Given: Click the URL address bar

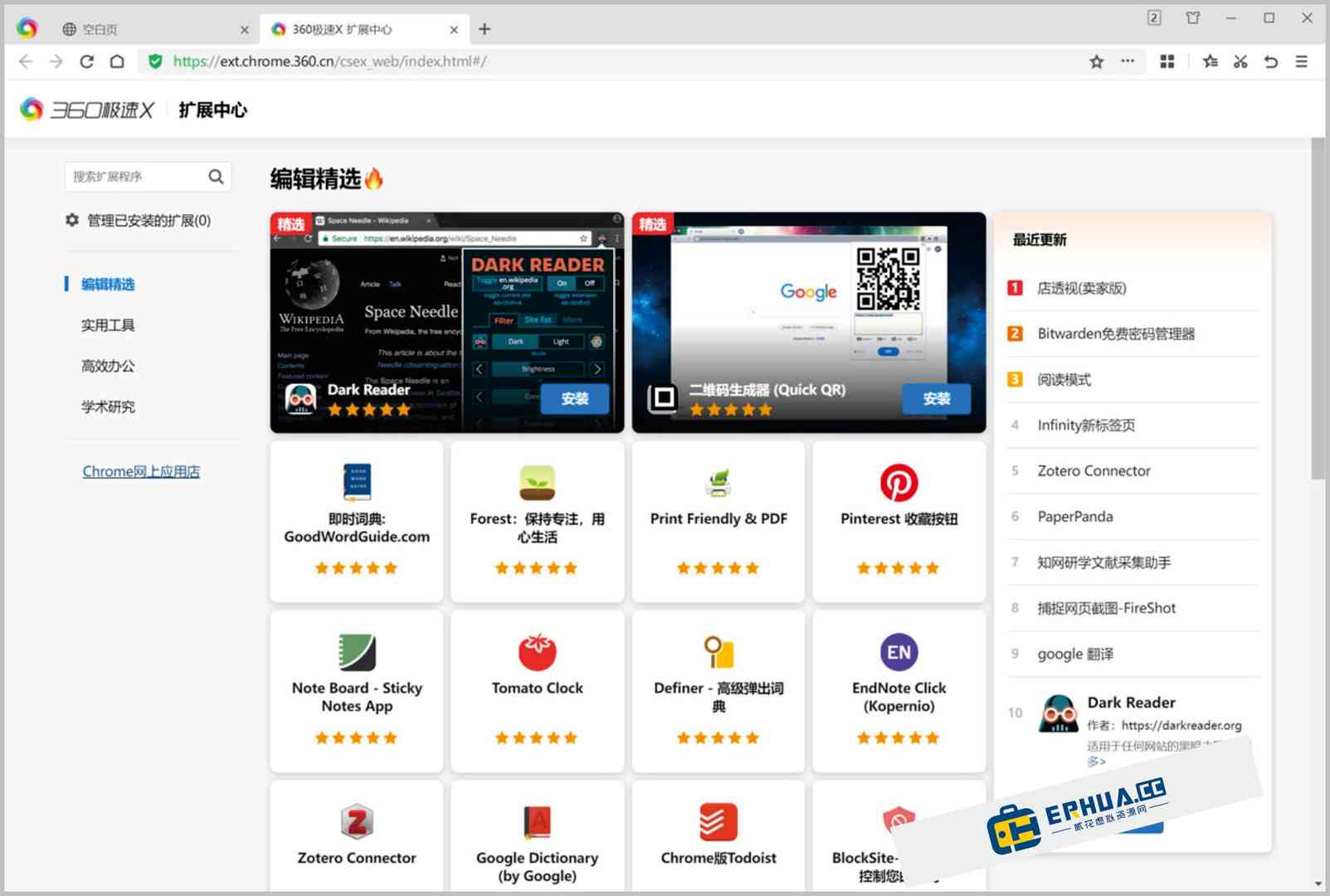Looking at the screenshot, I should coord(614,61).
